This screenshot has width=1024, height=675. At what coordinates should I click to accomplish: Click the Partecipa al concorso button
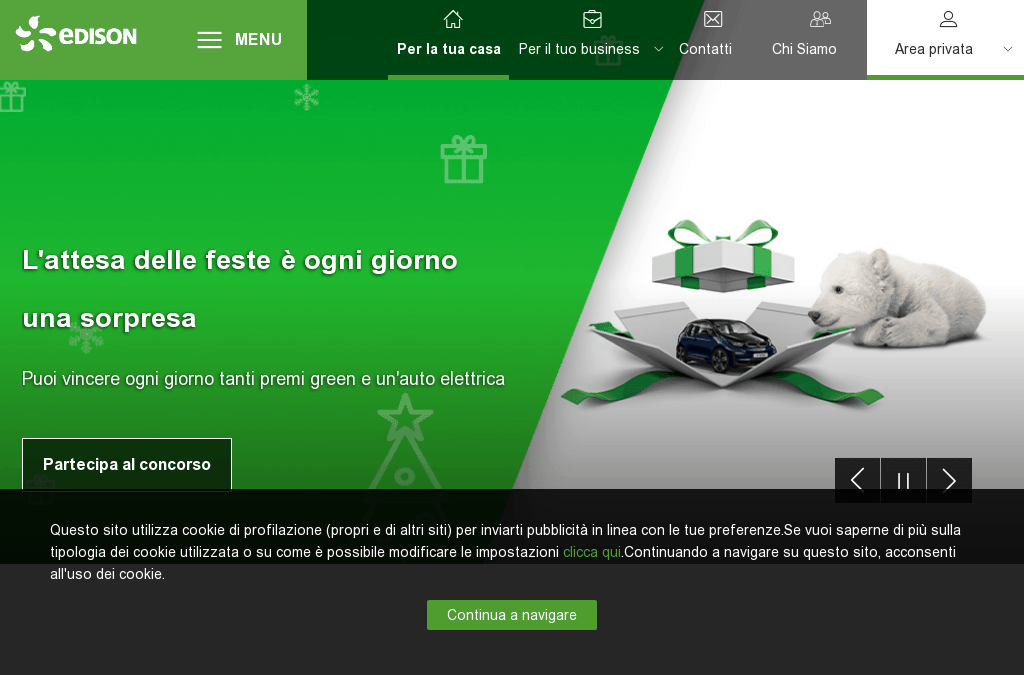127,464
